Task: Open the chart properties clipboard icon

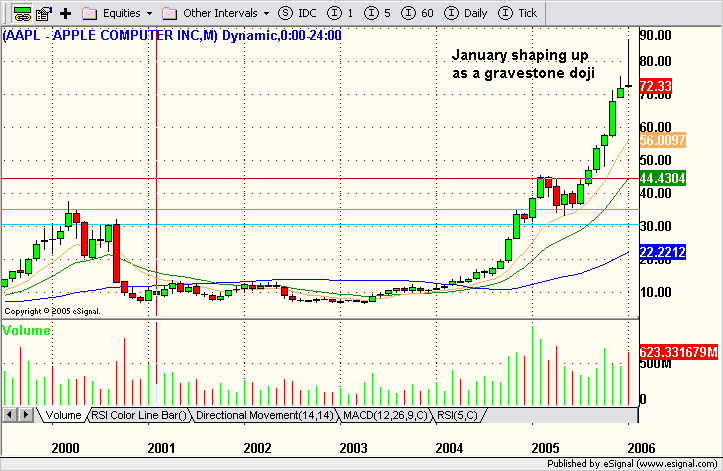Action: point(43,14)
